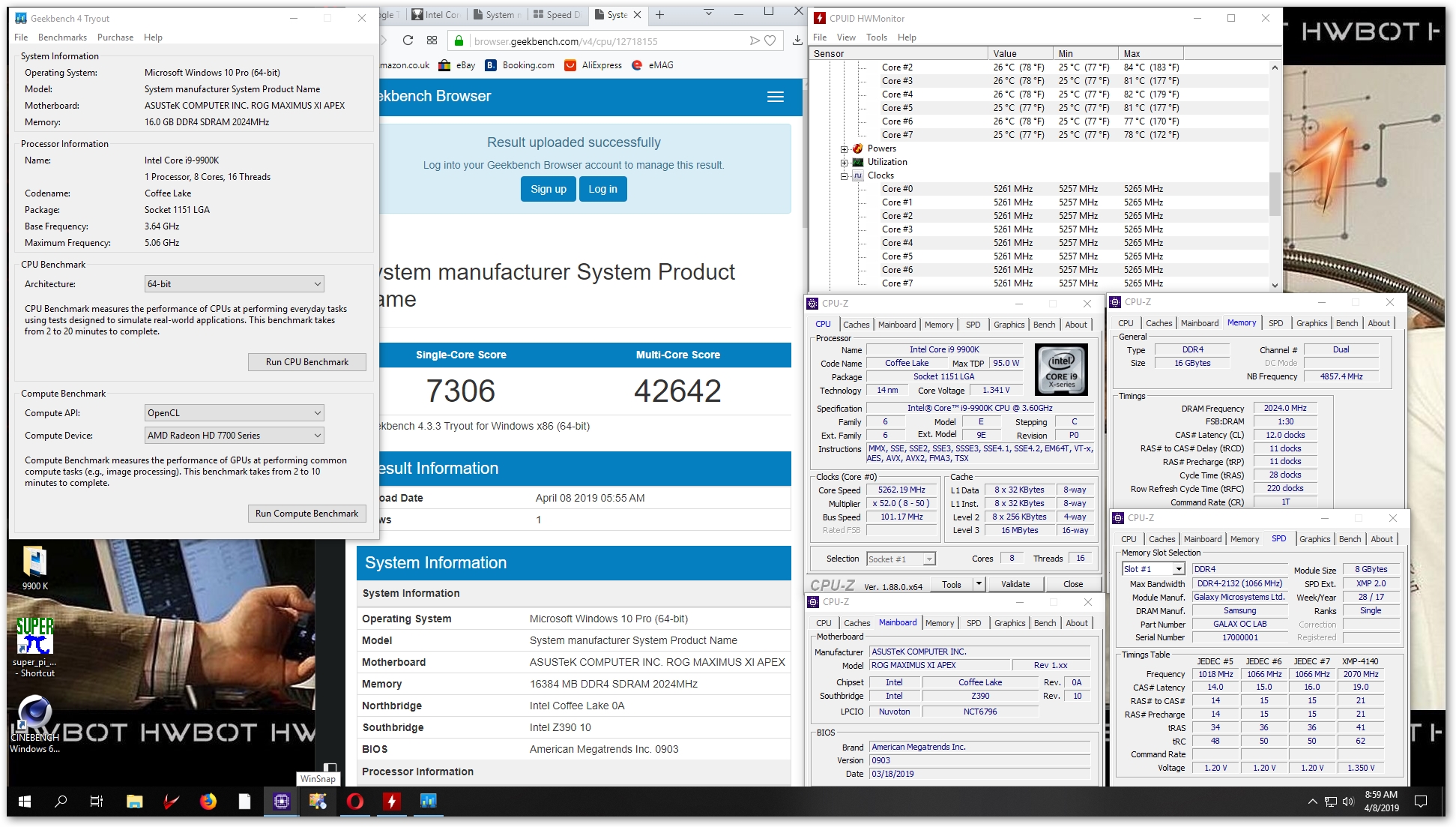Select the 9900 K desktop icon
The width and height of the screenshot is (1456, 827).
click(x=34, y=568)
